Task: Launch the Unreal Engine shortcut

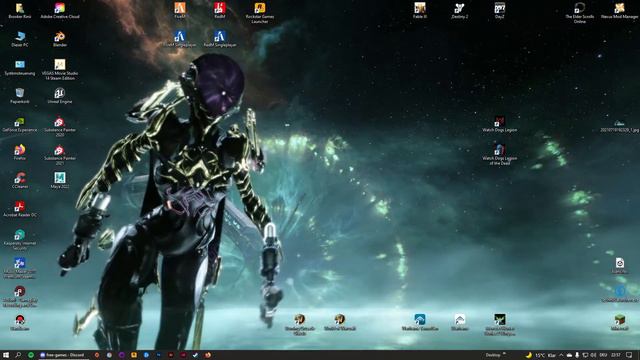Action: point(60,96)
